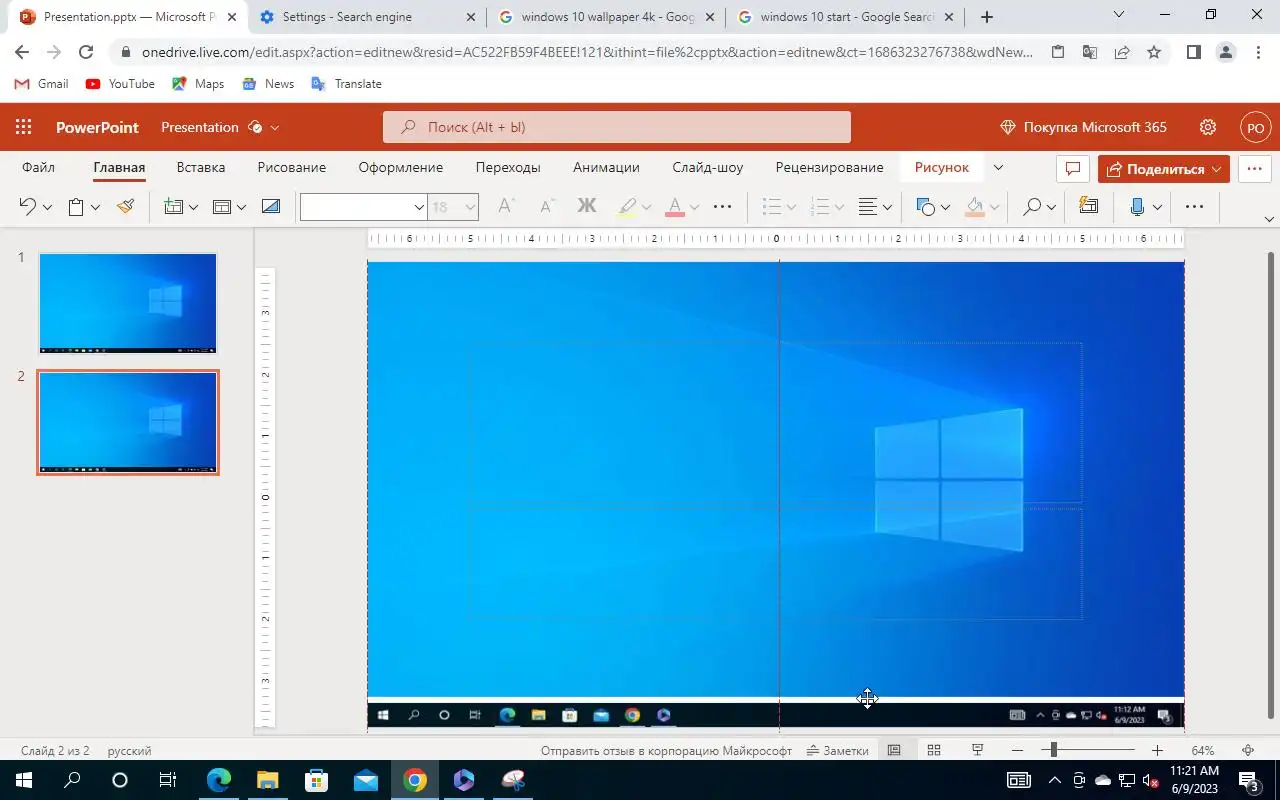1280x800 pixels.
Task: Bookmark page with the star icon
Action: (1154, 53)
